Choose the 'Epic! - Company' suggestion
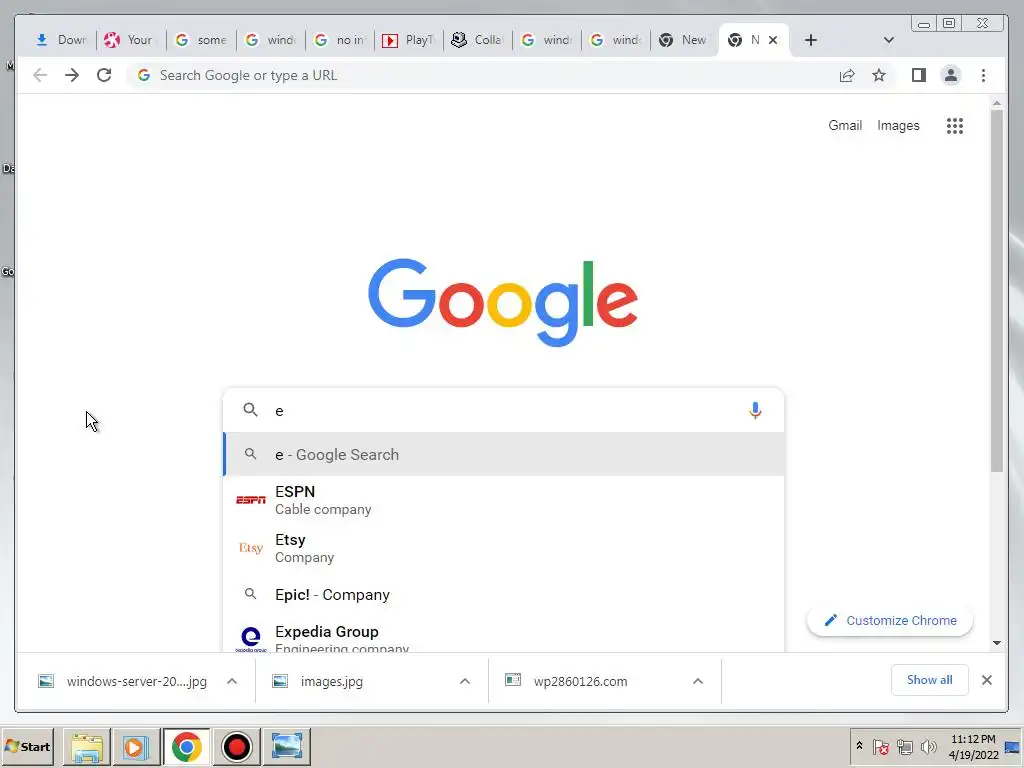The image size is (1024, 768). [504, 594]
